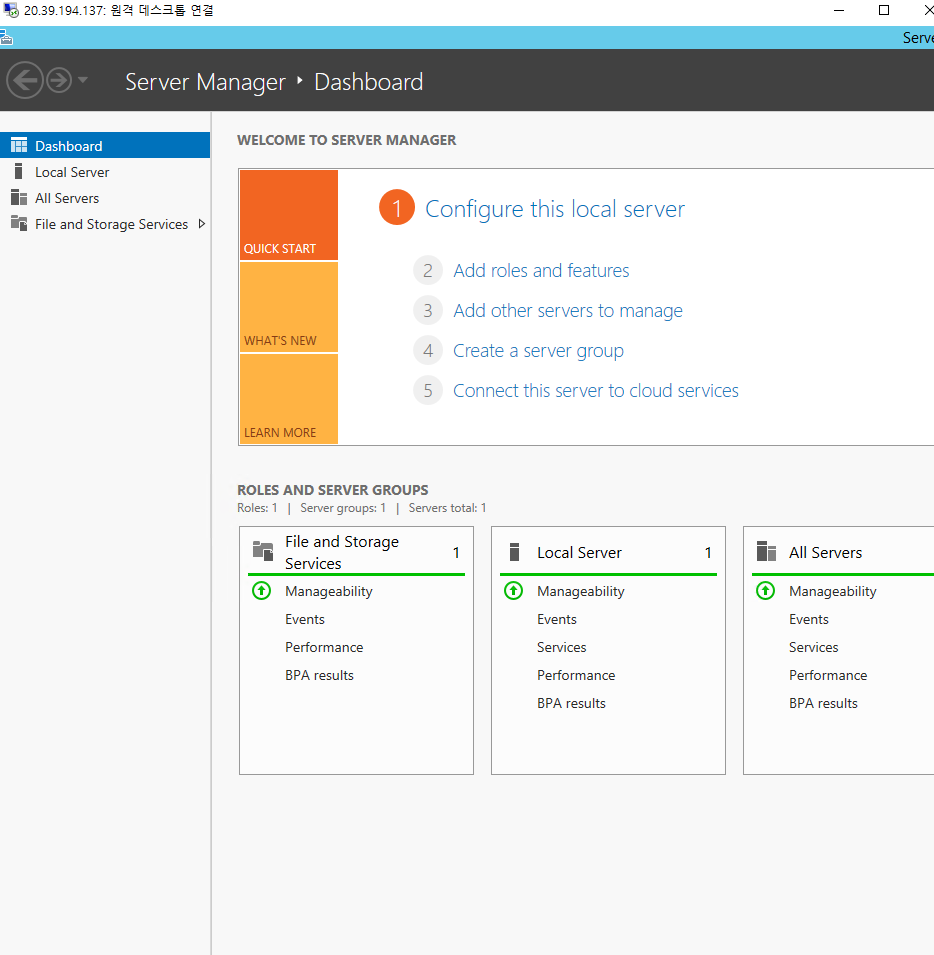934x955 pixels.
Task: Open Events in All Servers tile
Action: coord(809,619)
